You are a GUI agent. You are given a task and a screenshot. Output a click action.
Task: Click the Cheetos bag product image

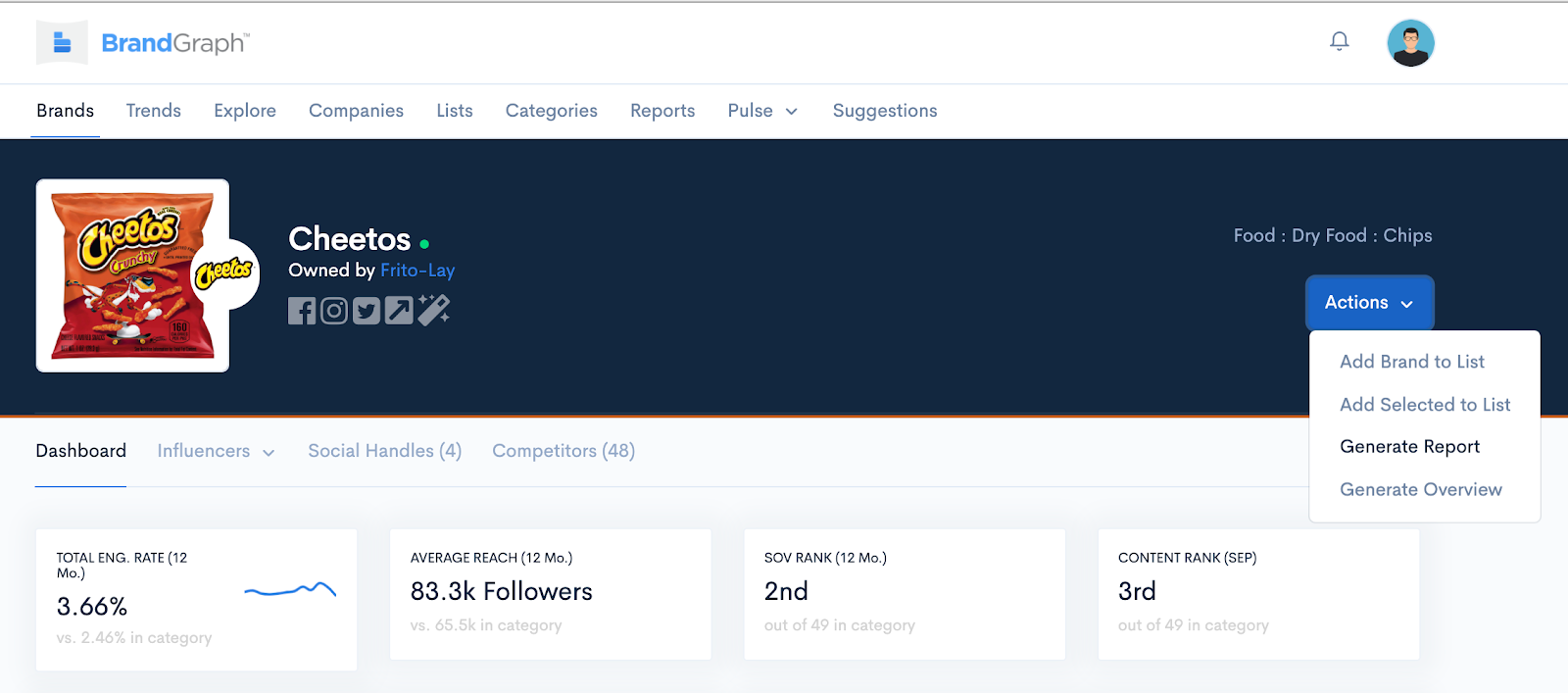tap(132, 275)
